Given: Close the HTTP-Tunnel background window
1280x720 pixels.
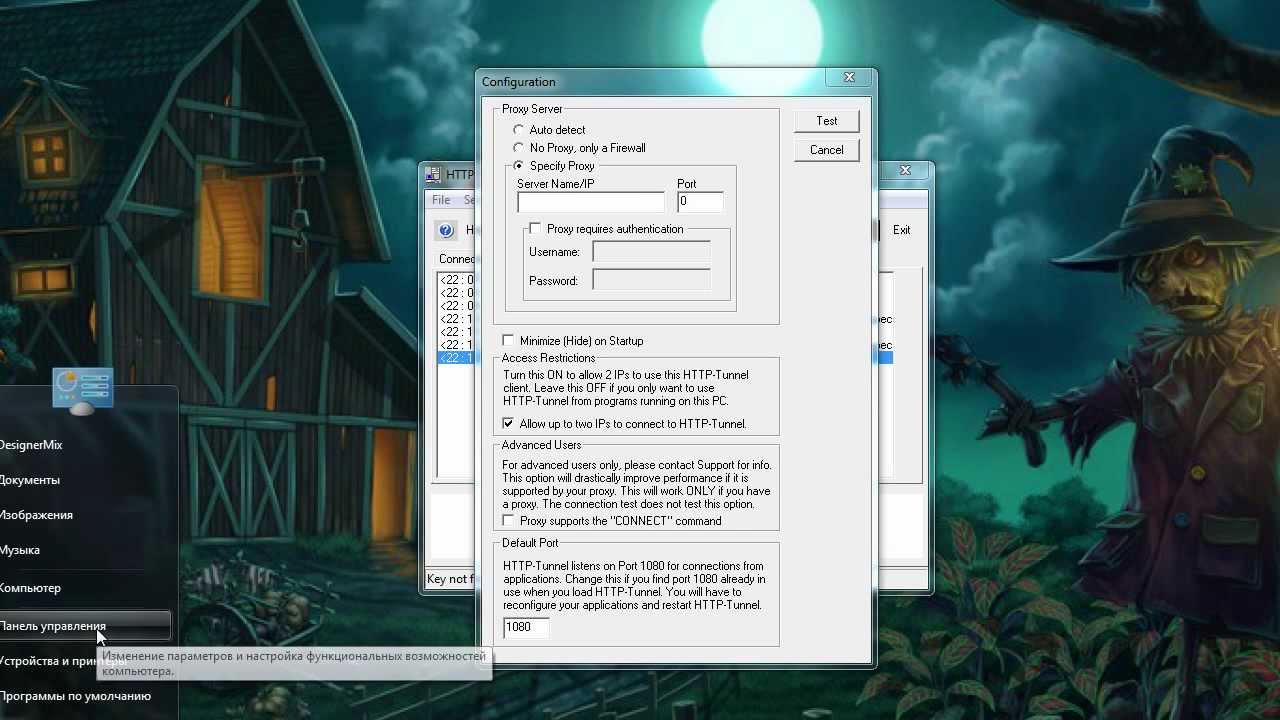Looking at the screenshot, I should [905, 172].
